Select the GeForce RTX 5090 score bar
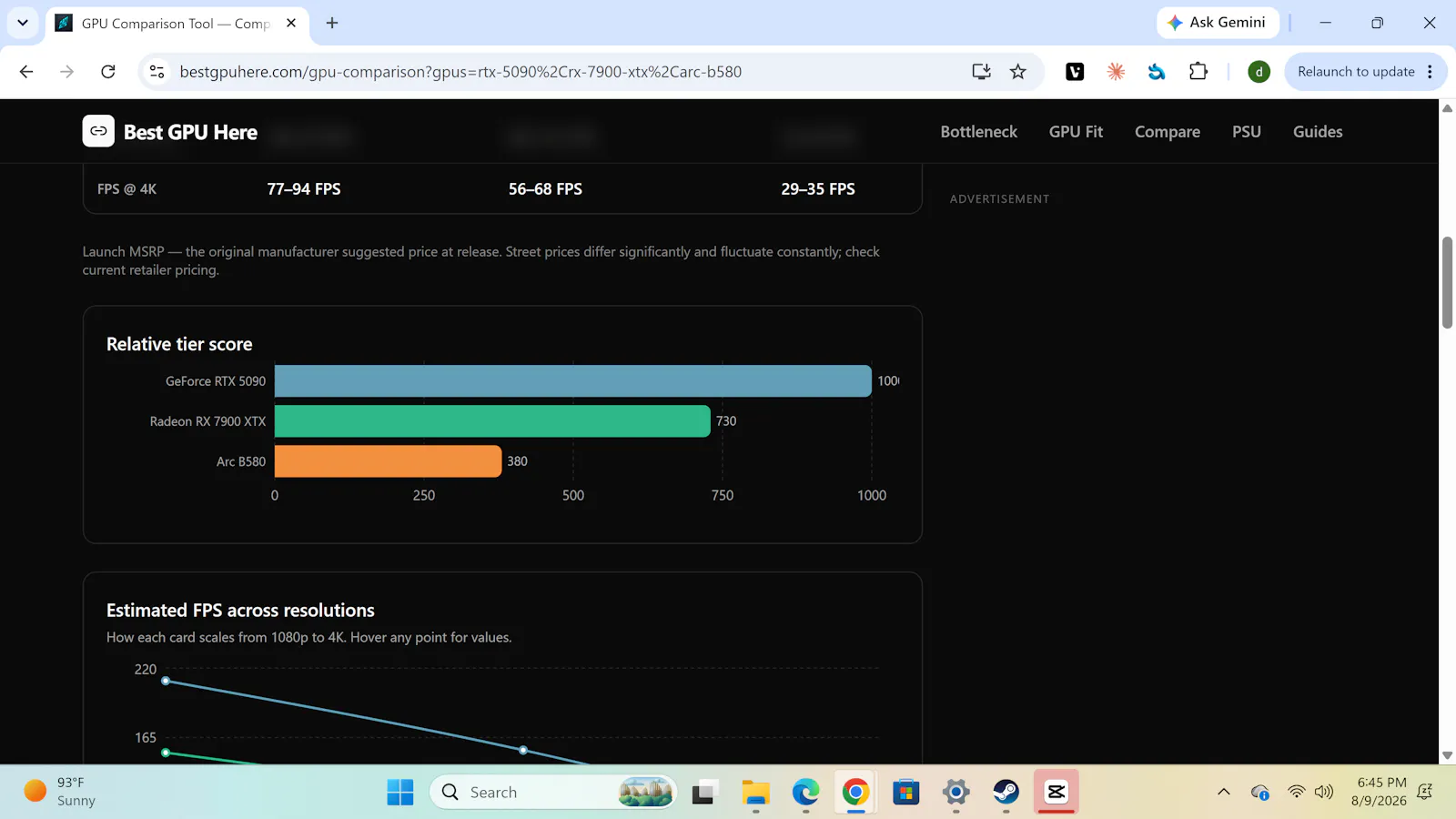The width and height of the screenshot is (1456, 819). tap(573, 381)
